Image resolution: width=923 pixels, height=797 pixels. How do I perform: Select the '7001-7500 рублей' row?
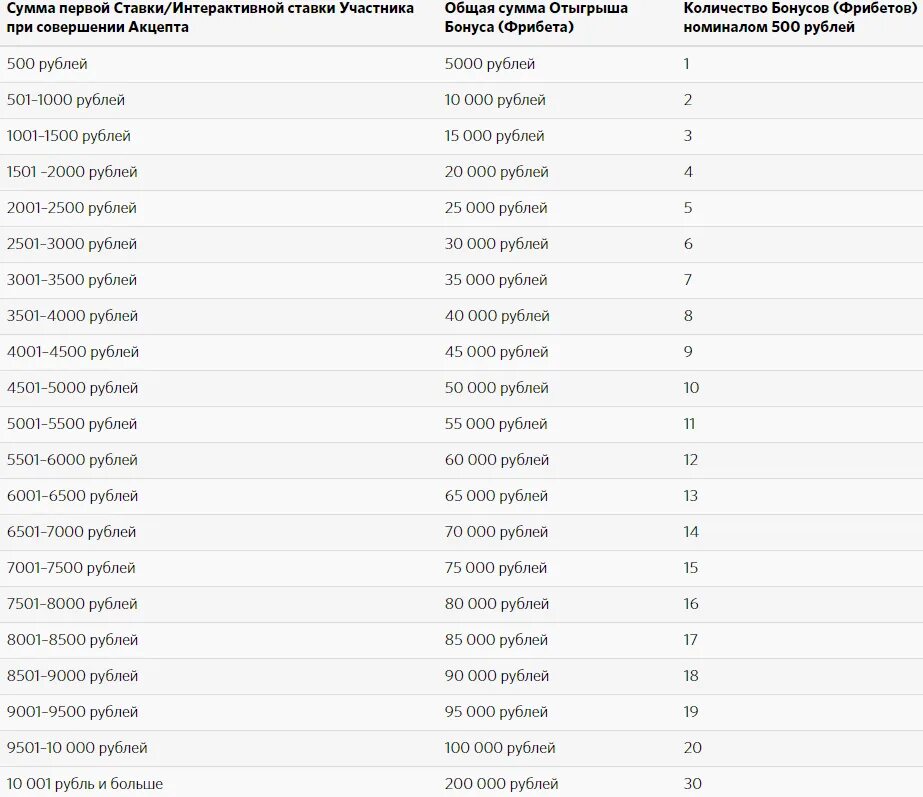point(462,568)
